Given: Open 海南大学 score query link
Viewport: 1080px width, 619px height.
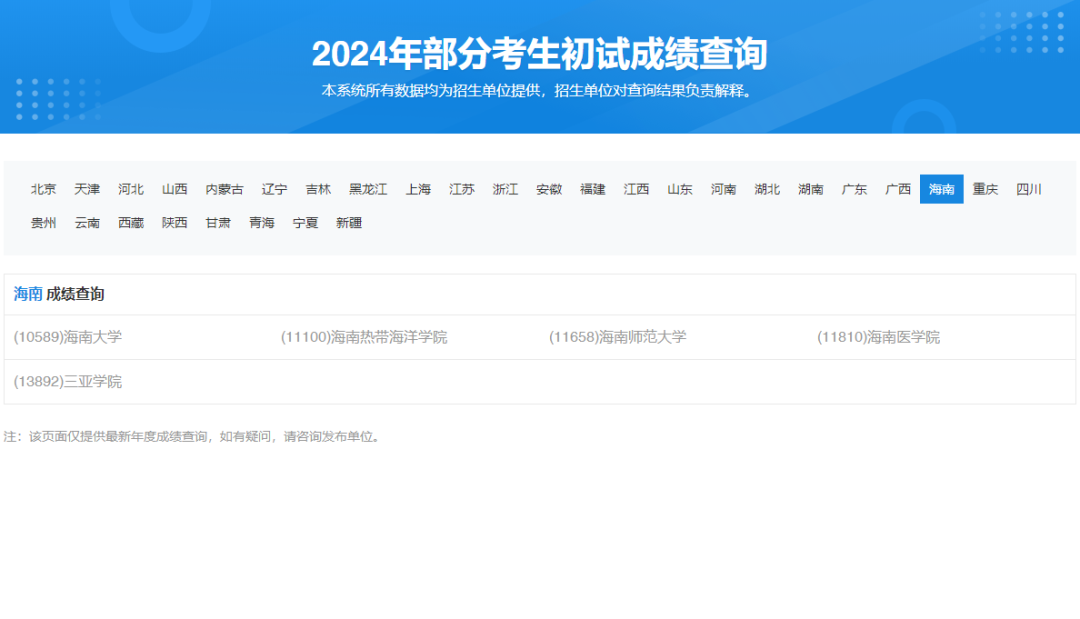Looking at the screenshot, I should 67,337.
